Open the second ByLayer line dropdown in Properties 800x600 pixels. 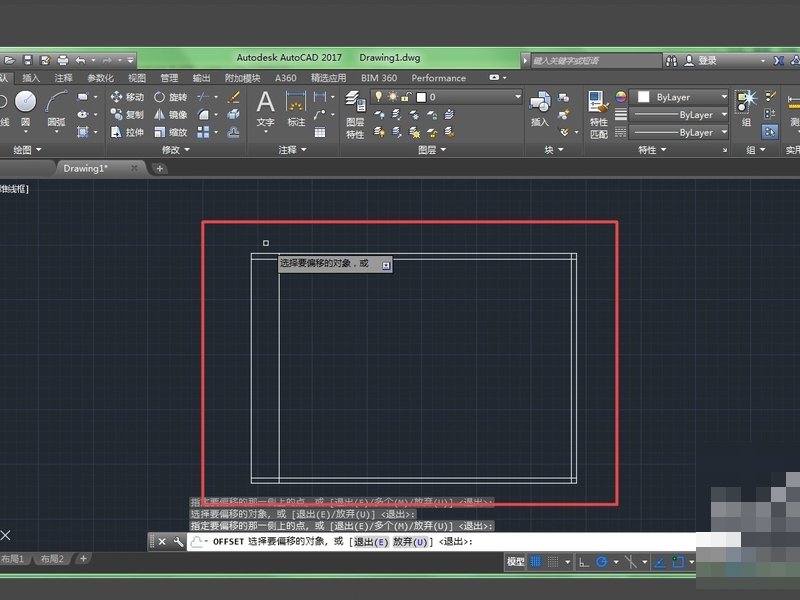[x=723, y=132]
